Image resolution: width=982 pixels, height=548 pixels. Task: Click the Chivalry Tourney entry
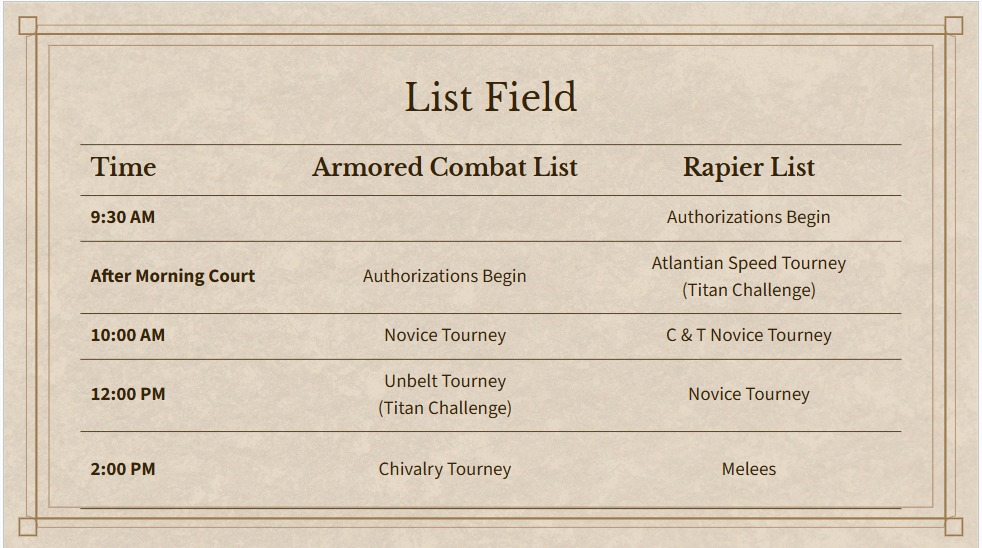(x=445, y=469)
